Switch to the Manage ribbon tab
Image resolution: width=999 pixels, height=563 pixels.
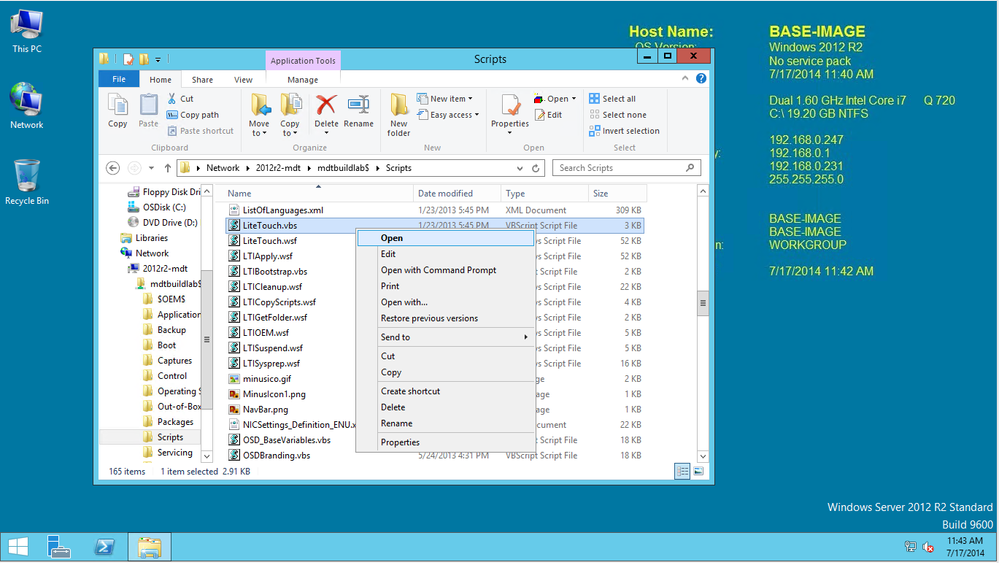coord(303,80)
